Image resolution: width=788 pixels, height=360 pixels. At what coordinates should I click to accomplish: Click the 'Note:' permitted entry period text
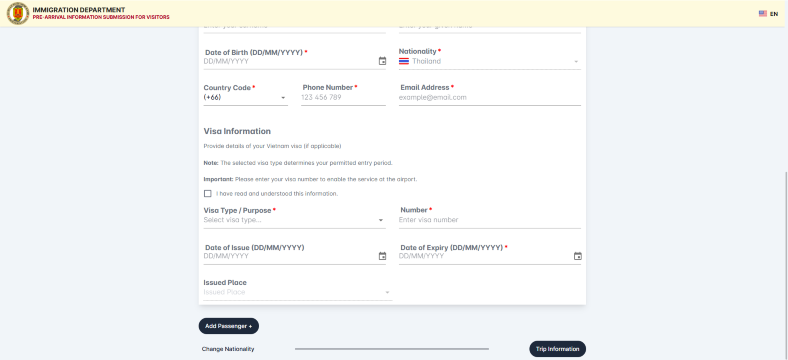[x=298, y=163]
